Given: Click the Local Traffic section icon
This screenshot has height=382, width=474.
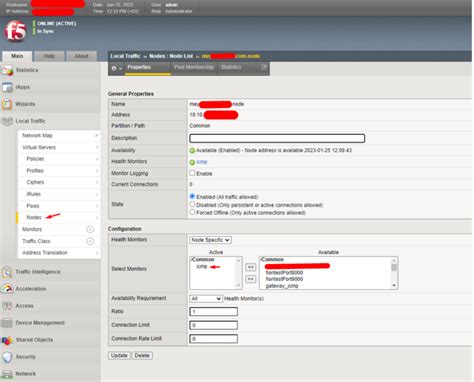Looking at the screenshot, I should tap(7, 121).
